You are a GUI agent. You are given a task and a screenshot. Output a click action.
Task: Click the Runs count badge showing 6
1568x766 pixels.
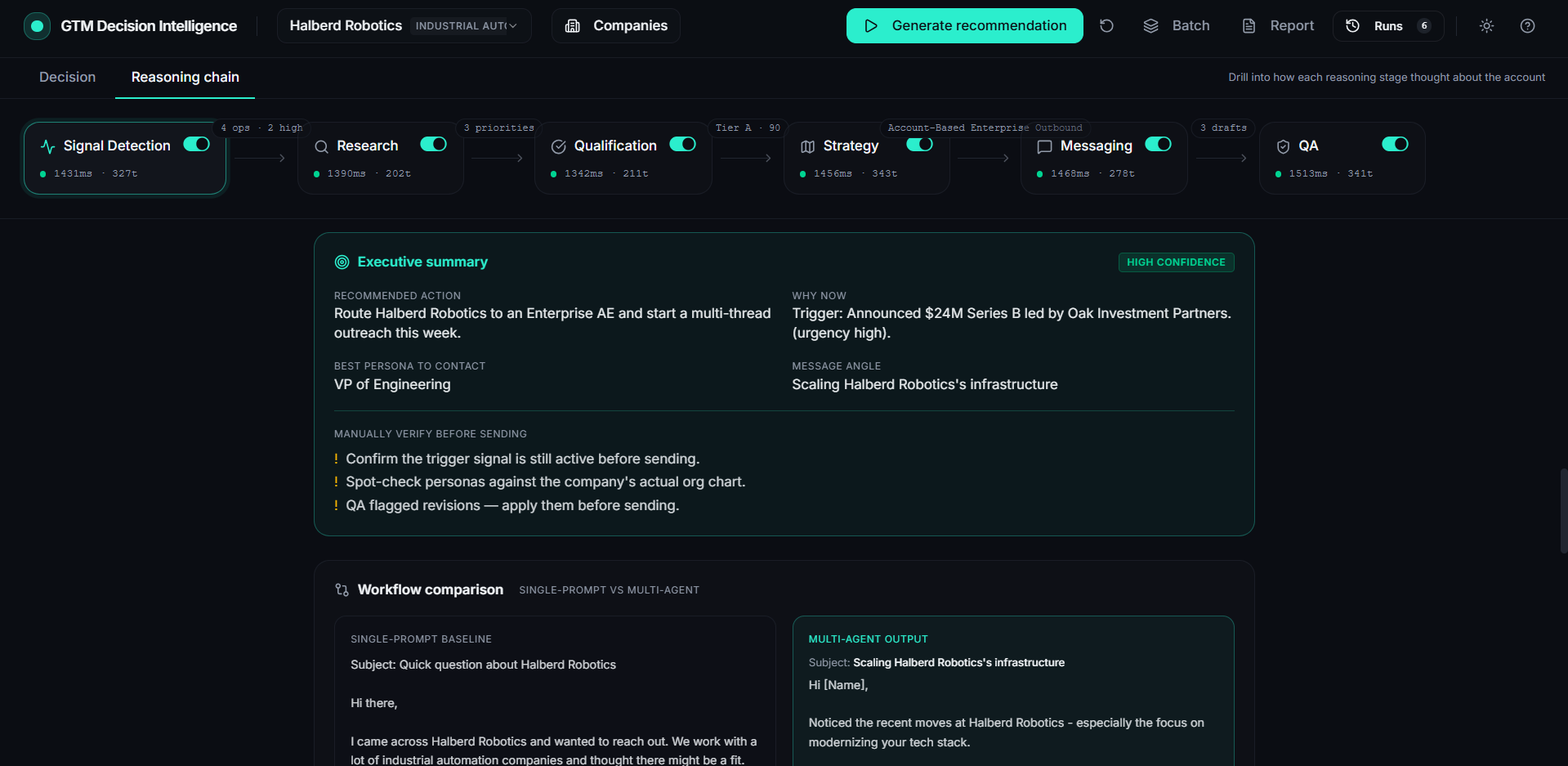[1424, 26]
